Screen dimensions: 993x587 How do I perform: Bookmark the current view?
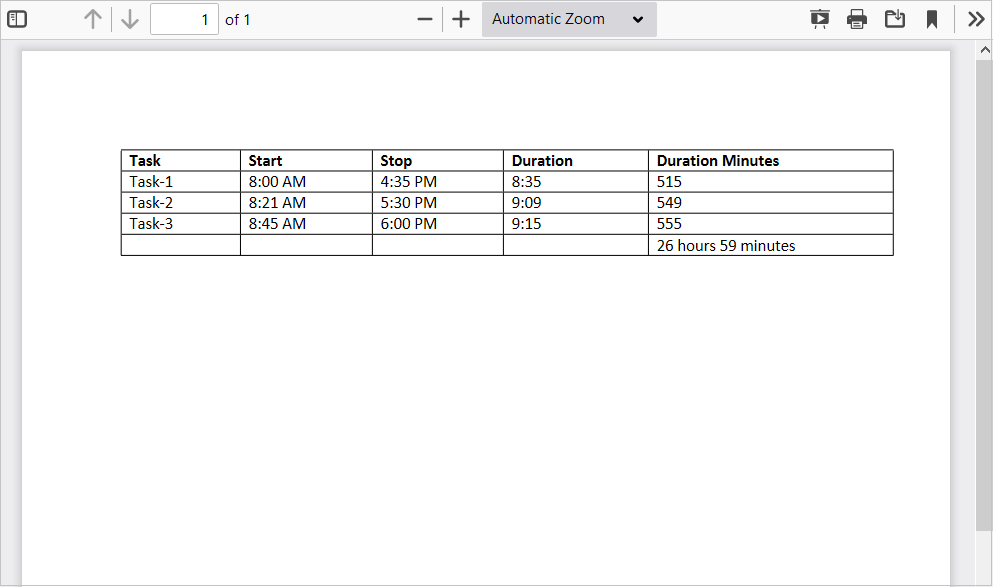(932, 19)
